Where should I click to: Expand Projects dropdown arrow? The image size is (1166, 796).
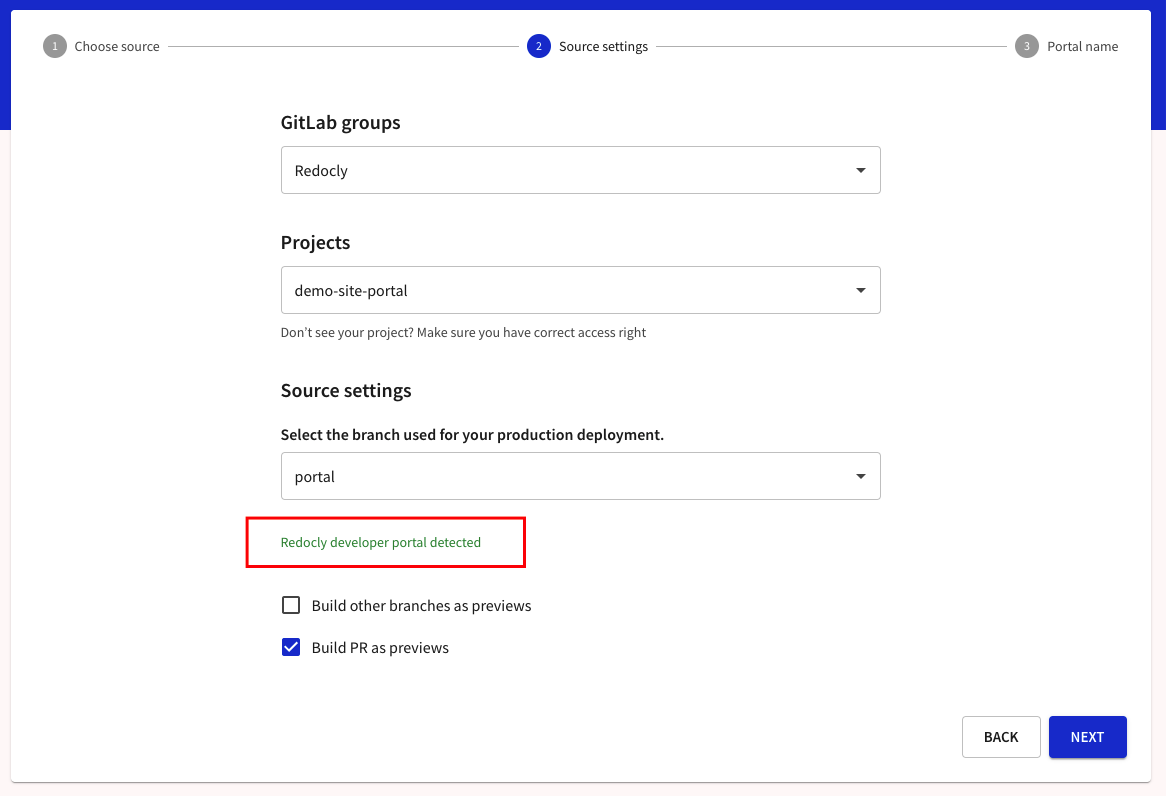[x=860, y=290]
